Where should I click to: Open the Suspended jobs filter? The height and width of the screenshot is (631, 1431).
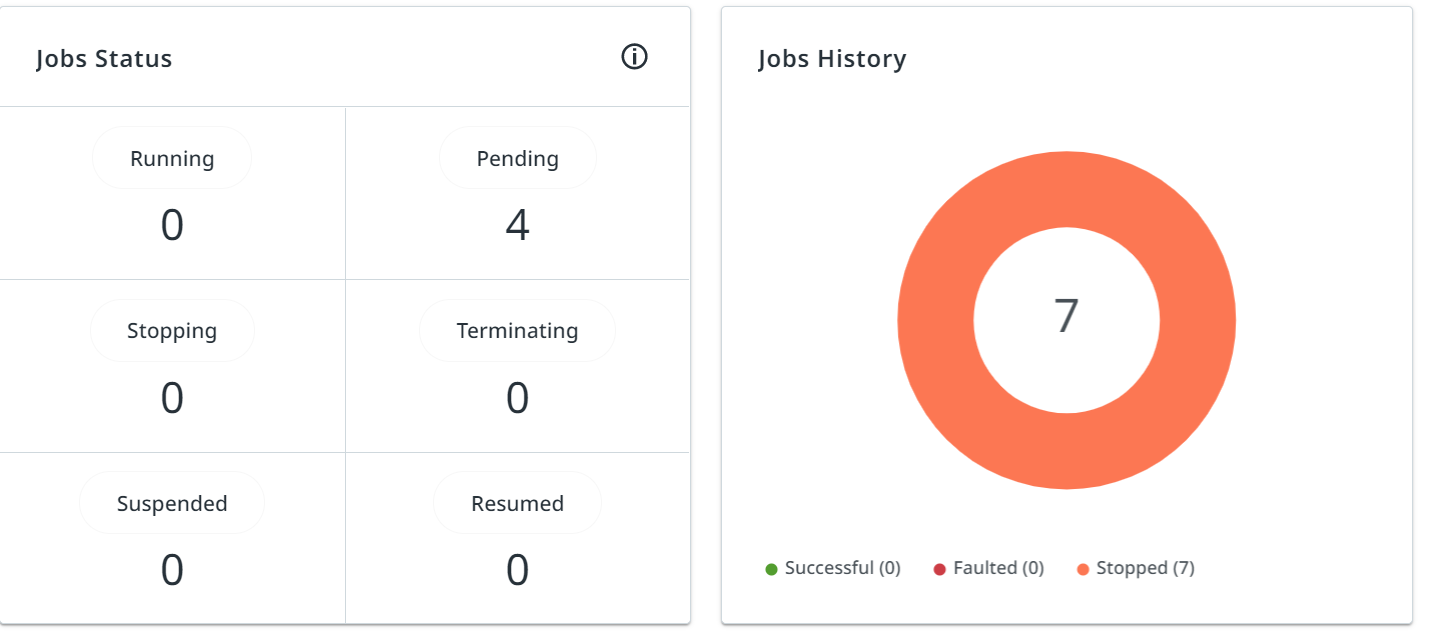172,503
